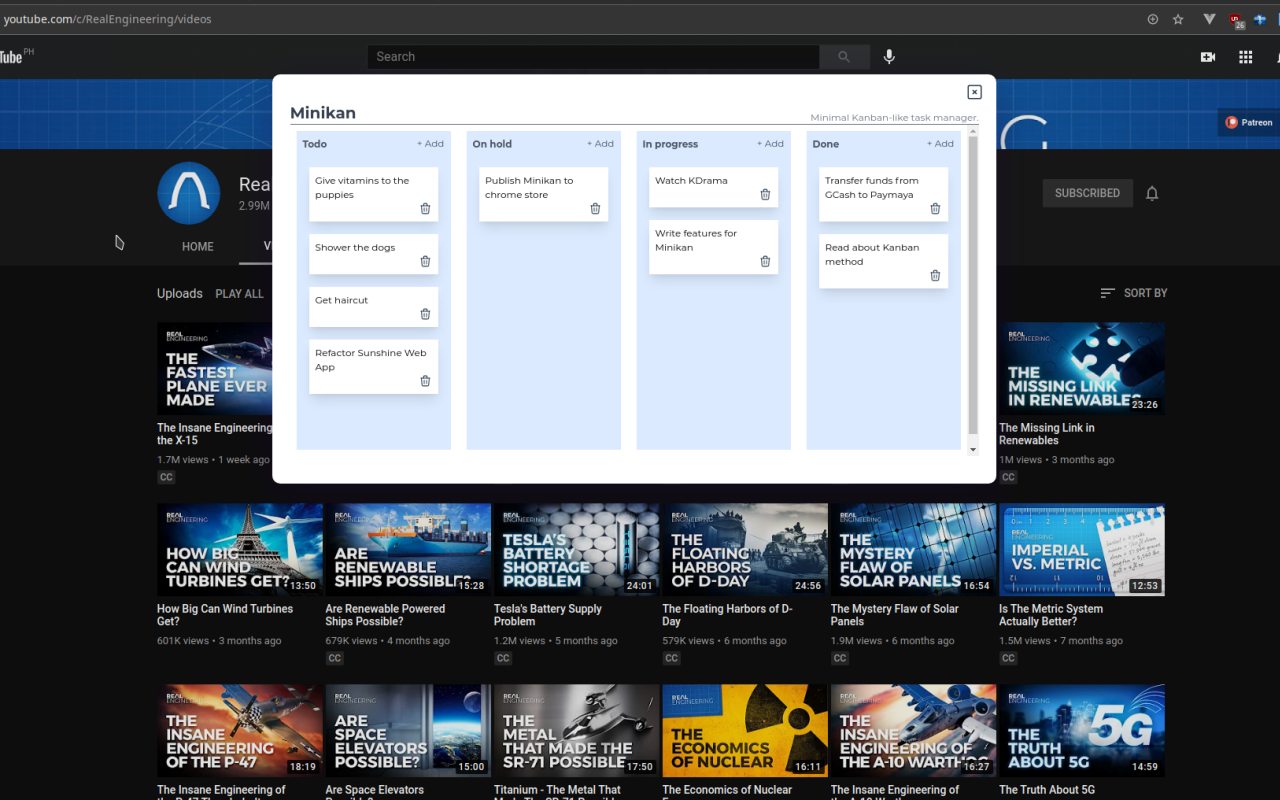Trash the "Read about Kanban method" card
Image resolution: width=1280 pixels, height=800 pixels.
point(935,276)
